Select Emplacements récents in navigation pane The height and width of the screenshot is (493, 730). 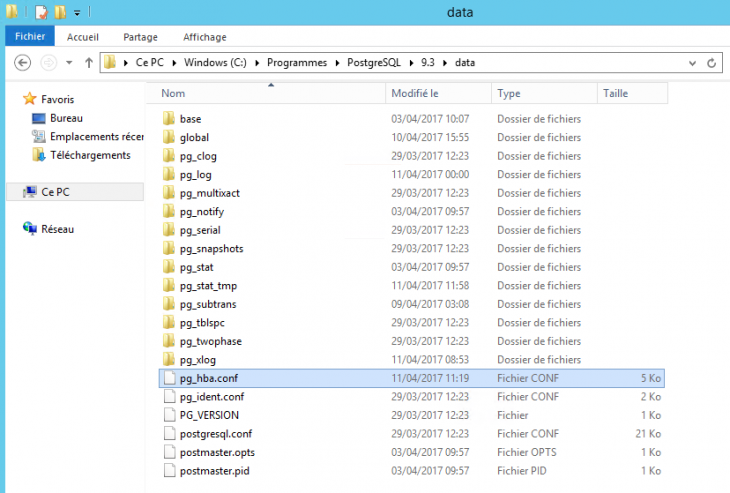[x=97, y=136]
